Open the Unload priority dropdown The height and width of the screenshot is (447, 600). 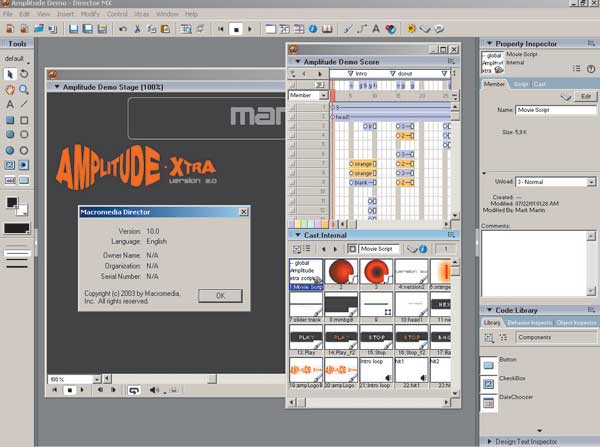coord(592,182)
